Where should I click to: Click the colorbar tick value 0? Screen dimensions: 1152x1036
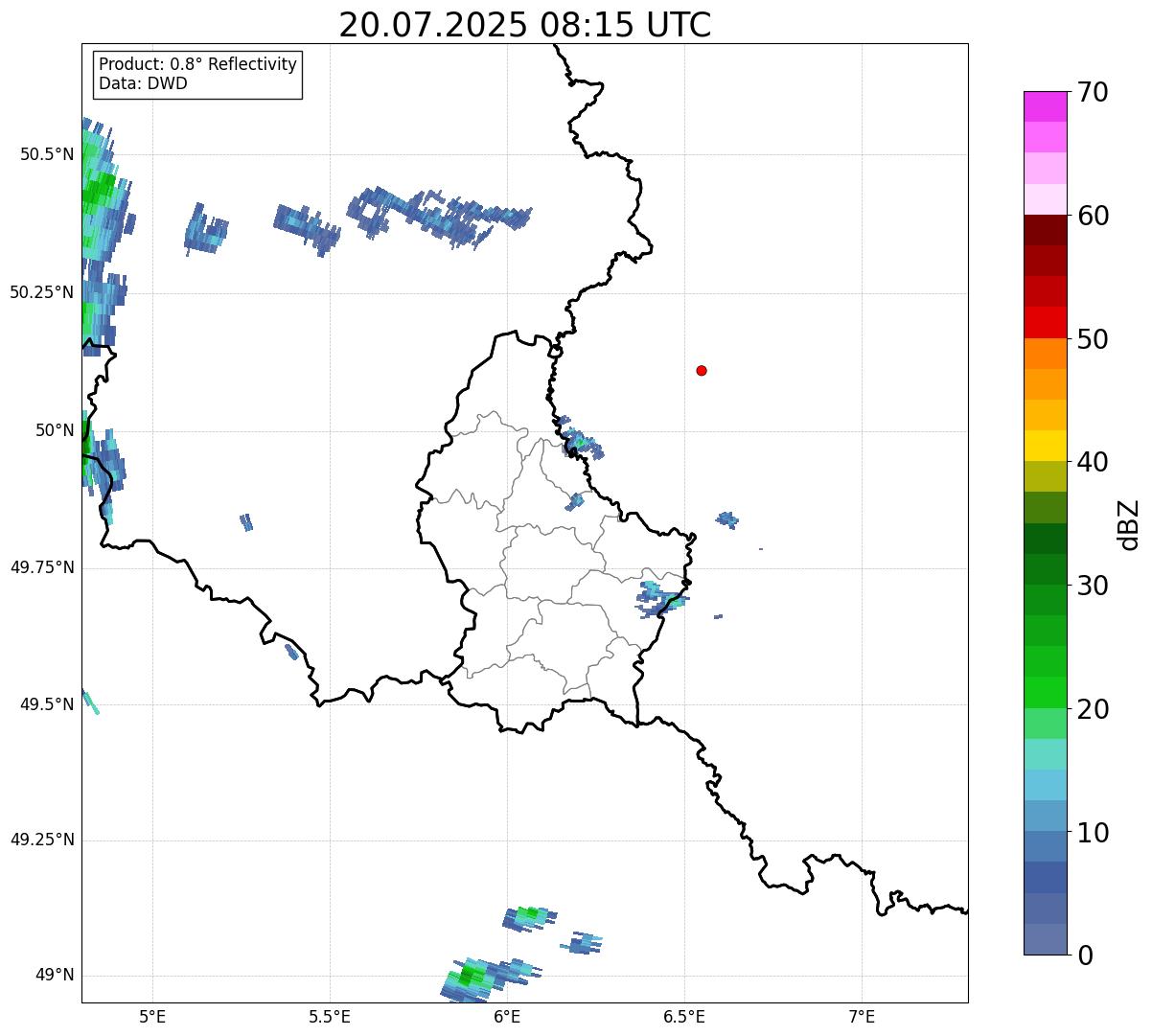click(1085, 955)
